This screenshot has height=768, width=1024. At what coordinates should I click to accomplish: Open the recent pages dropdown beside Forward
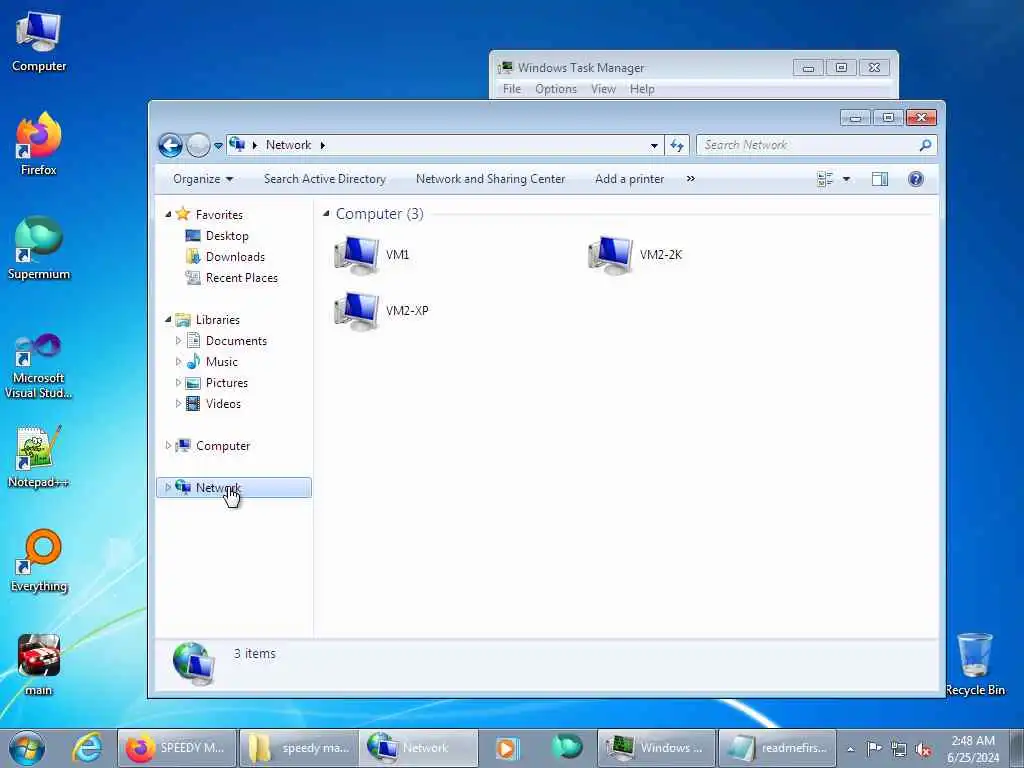(x=218, y=146)
